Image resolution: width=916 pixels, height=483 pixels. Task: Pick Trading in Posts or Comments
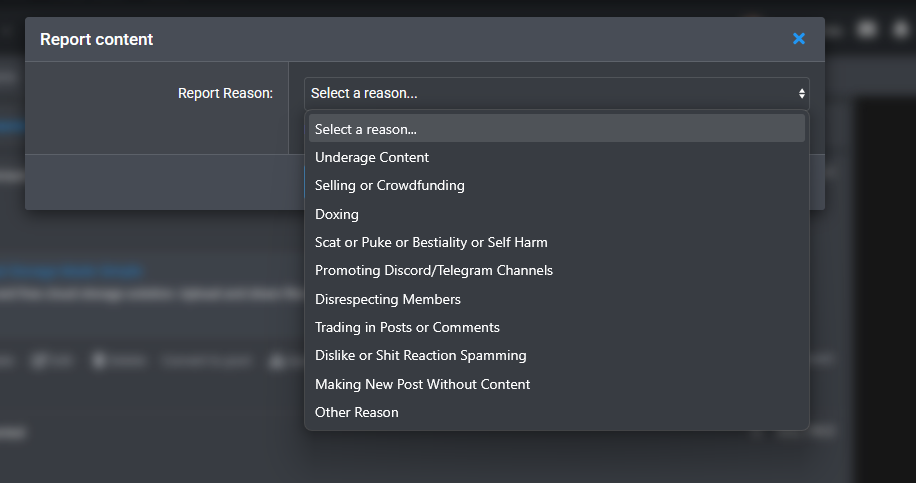[407, 327]
